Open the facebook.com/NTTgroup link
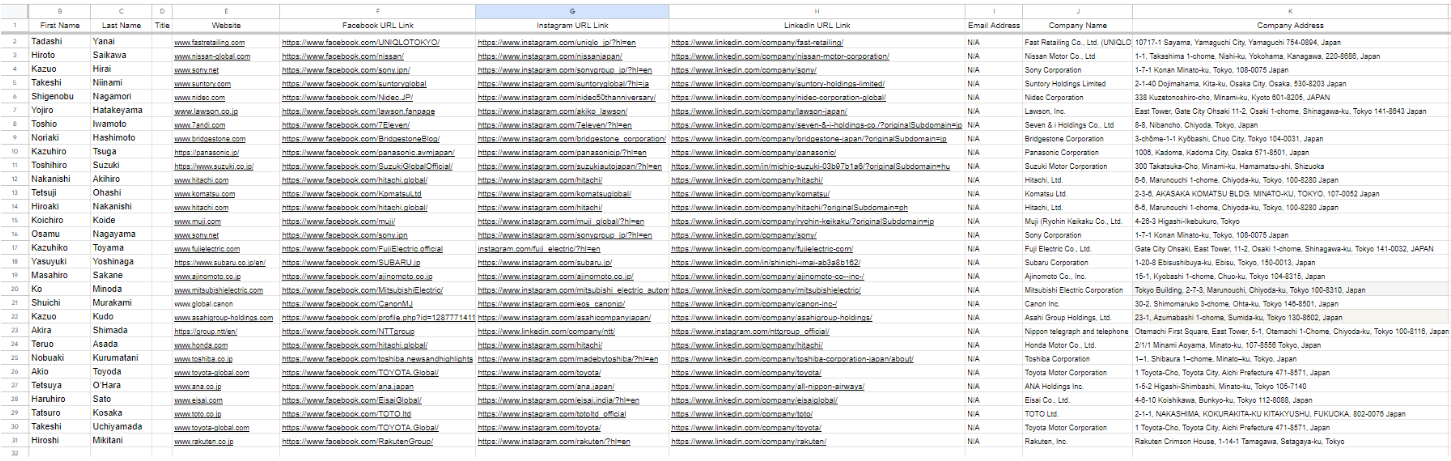Viewport: 1451px width, 461px height. click(x=348, y=331)
